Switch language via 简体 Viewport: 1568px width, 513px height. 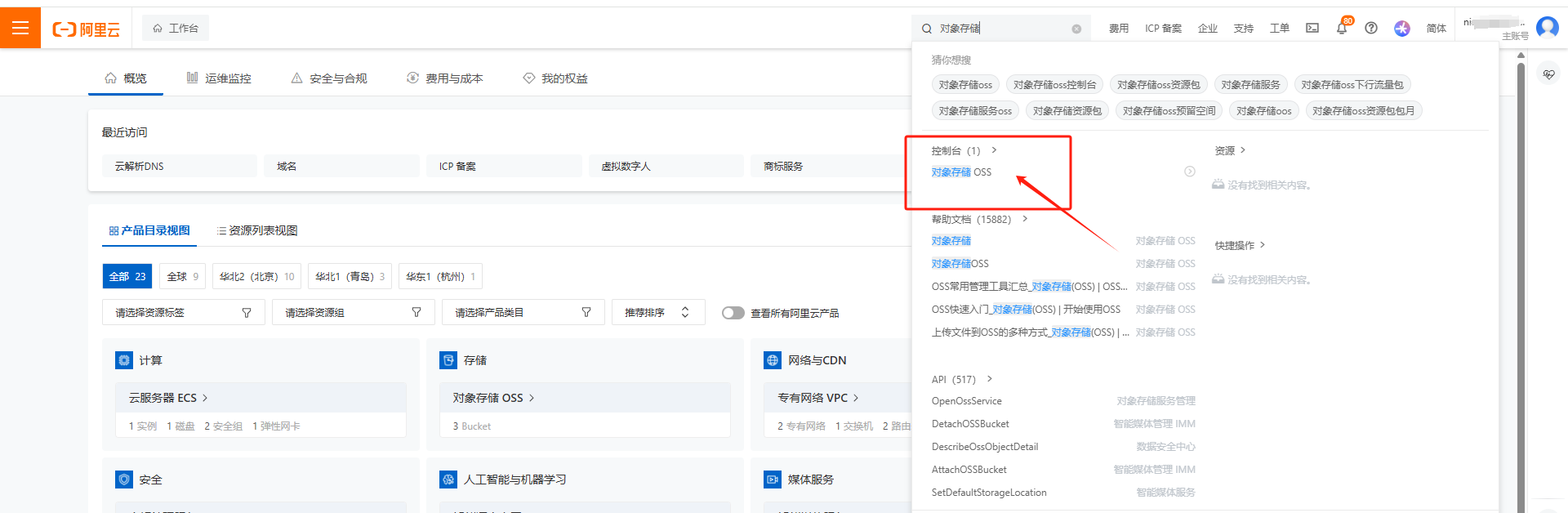(x=1437, y=29)
